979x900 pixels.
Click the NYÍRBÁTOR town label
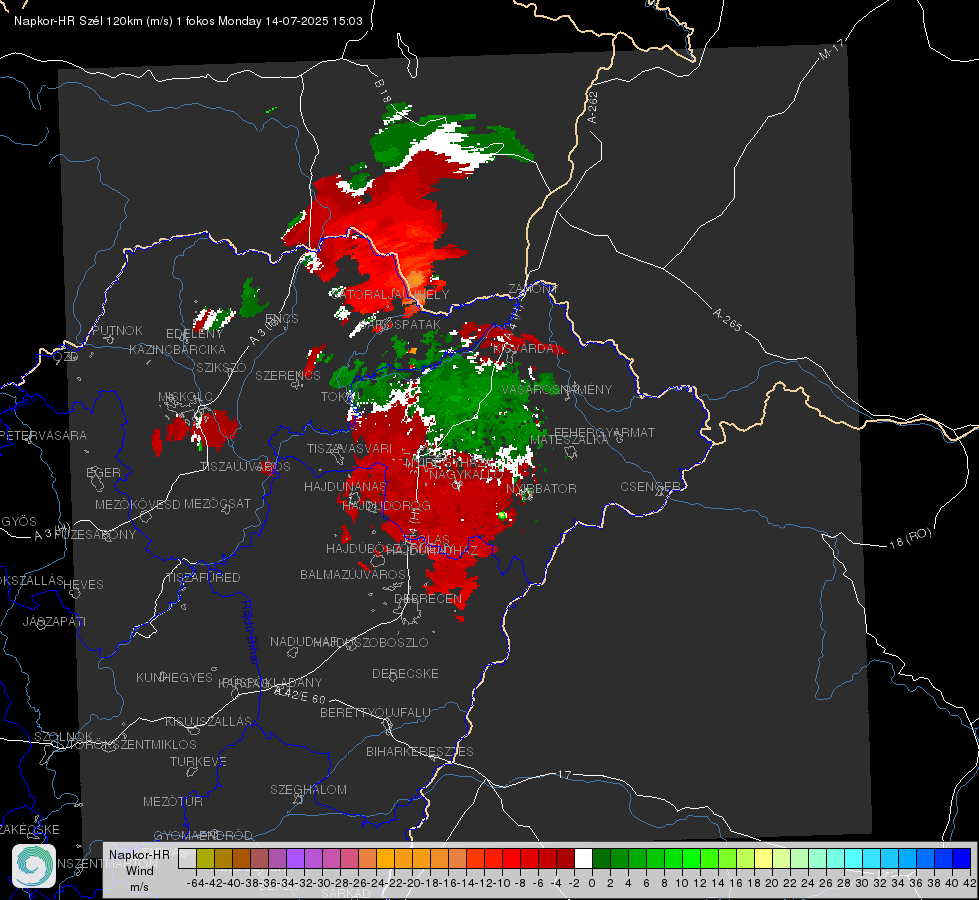coord(541,488)
